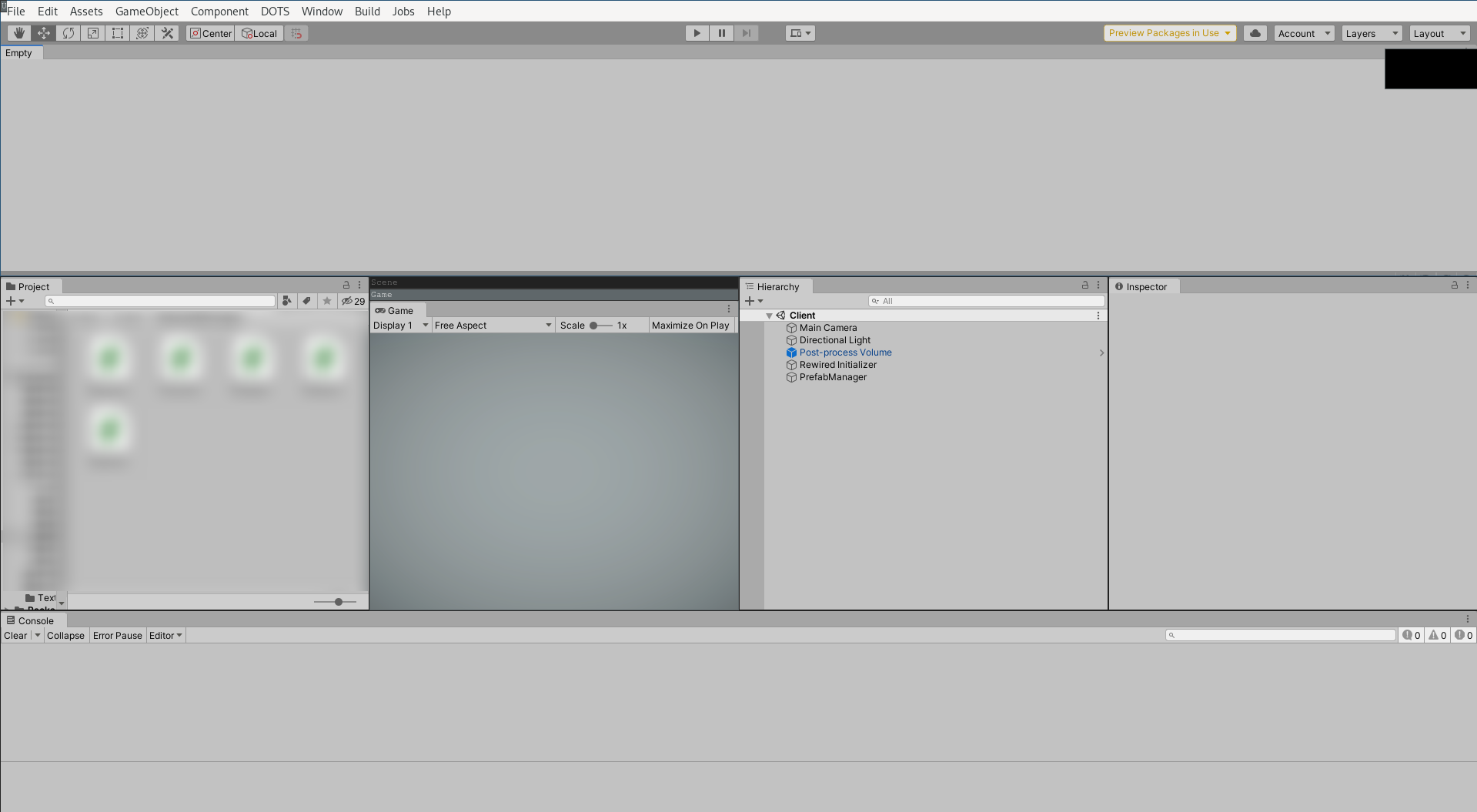Click the Project search field

(160, 301)
